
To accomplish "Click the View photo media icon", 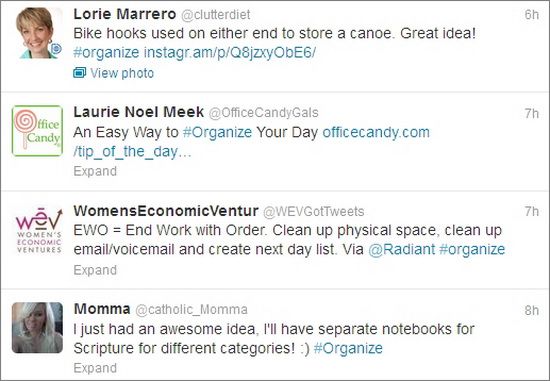I will (80, 73).
